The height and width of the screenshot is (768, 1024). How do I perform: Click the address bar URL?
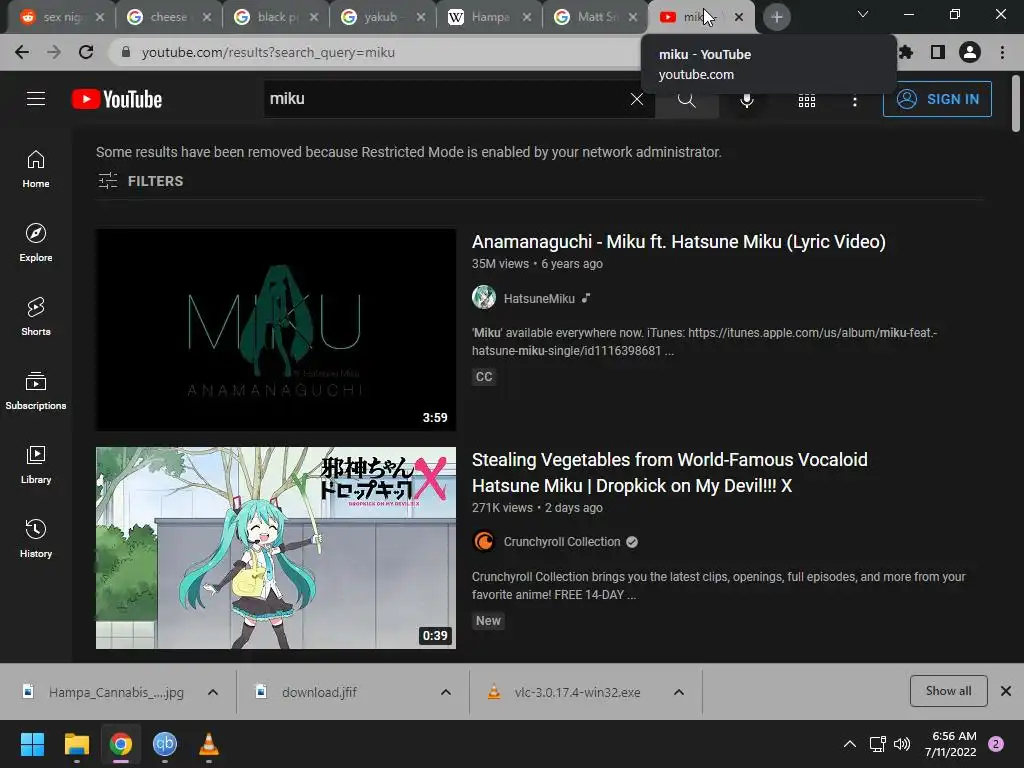(x=268, y=52)
